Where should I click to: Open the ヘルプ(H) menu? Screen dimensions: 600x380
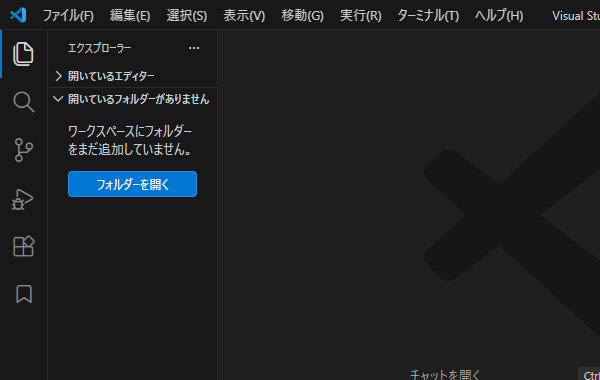(x=499, y=16)
